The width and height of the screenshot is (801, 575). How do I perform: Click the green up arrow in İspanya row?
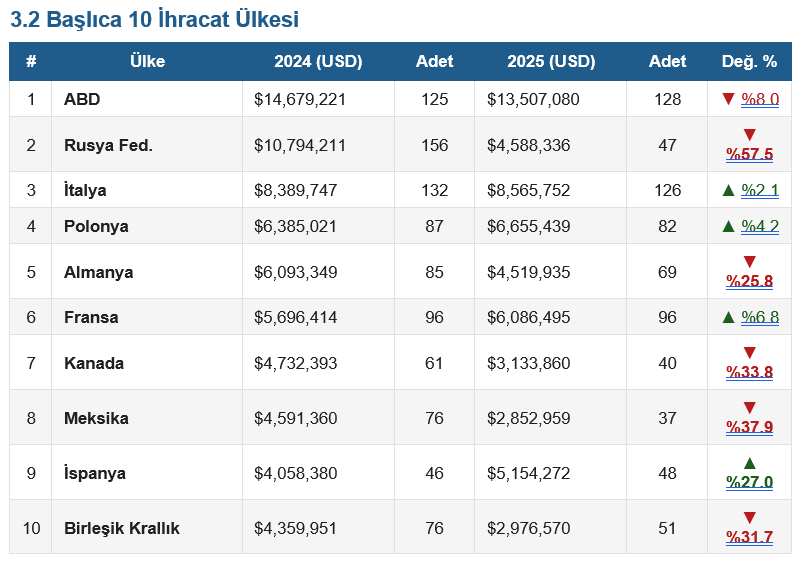point(749,463)
